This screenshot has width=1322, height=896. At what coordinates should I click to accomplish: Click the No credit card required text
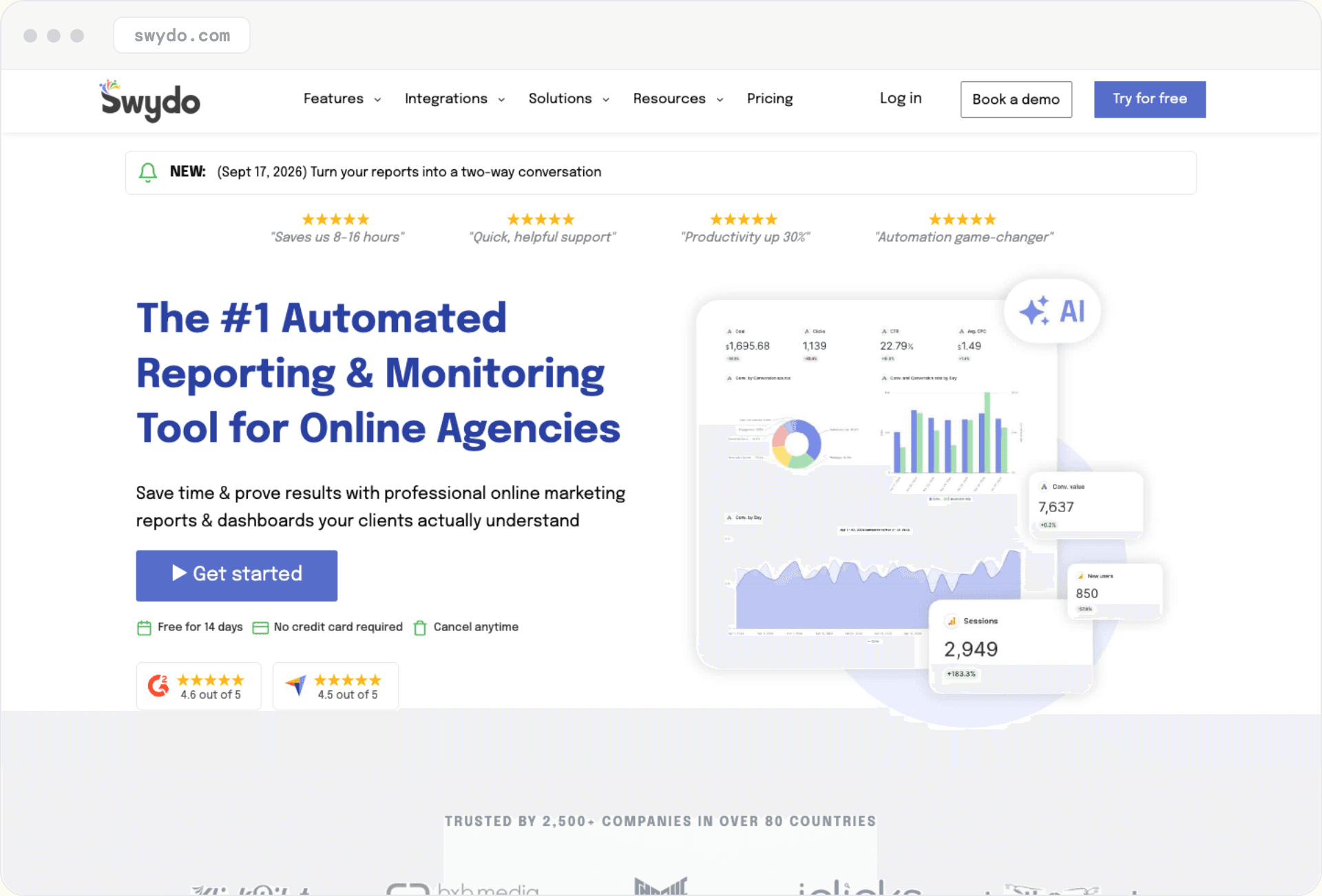[338, 627]
